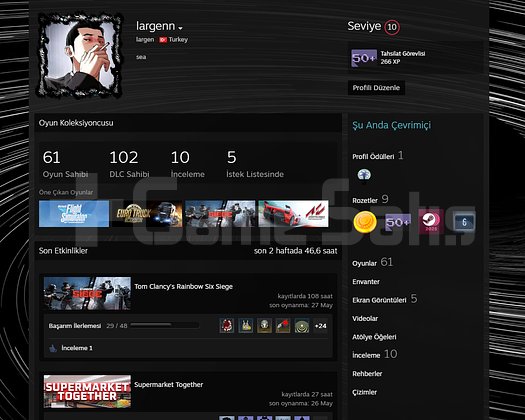This screenshot has width=525, height=420.
Task: Click the thumbs-up review icon
Action: 53,348
